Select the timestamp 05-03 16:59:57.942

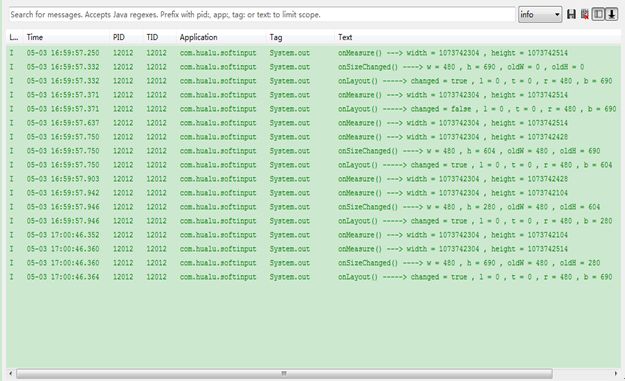coord(63,193)
